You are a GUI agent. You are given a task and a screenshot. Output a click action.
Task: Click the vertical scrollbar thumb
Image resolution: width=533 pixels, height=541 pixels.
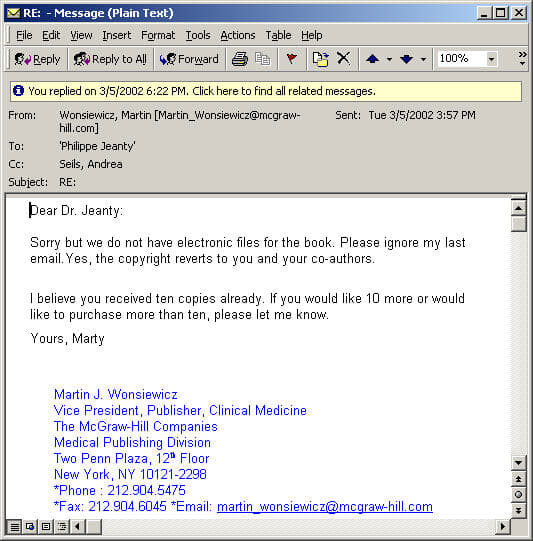[519, 224]
